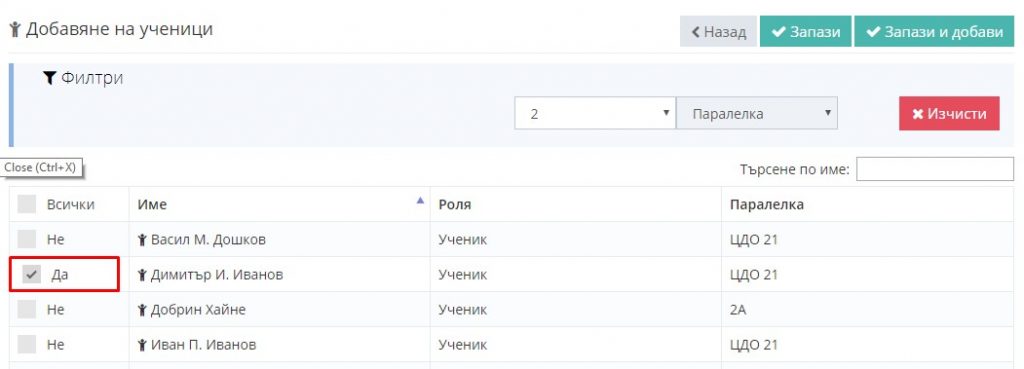Click the filter funnel icon beside Филтри

[x=50, y=78]
